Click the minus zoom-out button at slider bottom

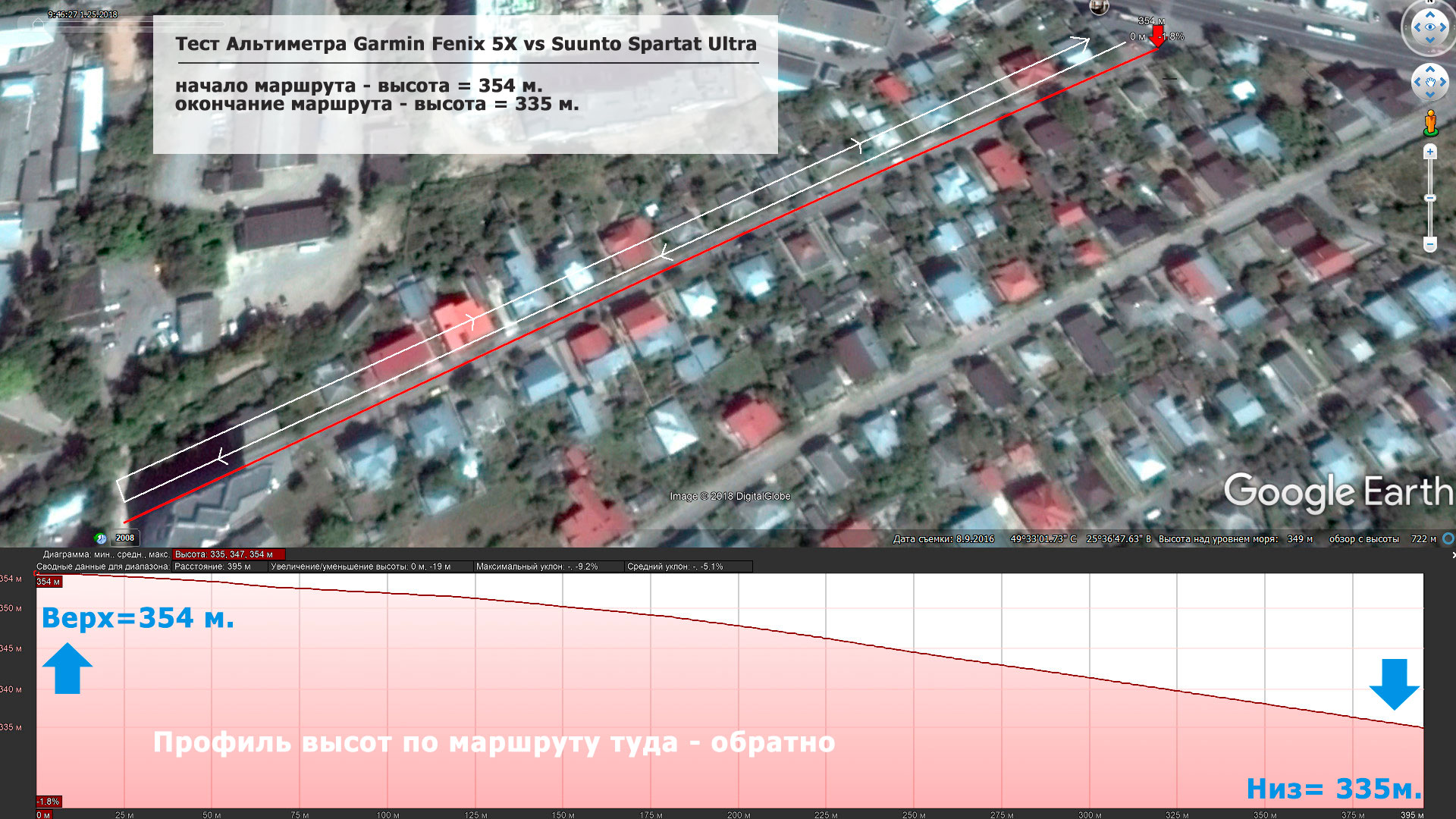click(x=1430, y=245)
